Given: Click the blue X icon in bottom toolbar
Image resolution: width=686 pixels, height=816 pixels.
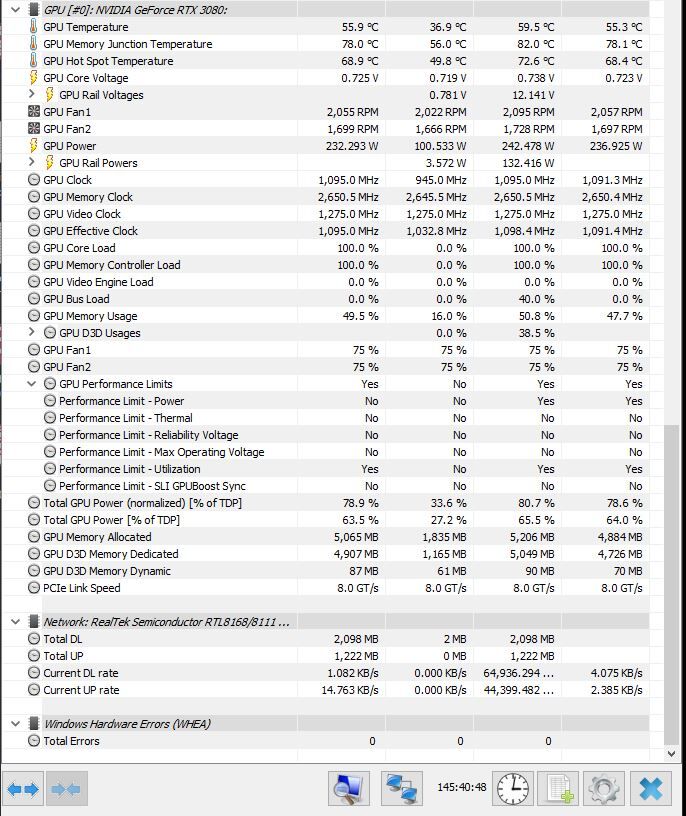Looking at the screenshot, I should 650,789.
